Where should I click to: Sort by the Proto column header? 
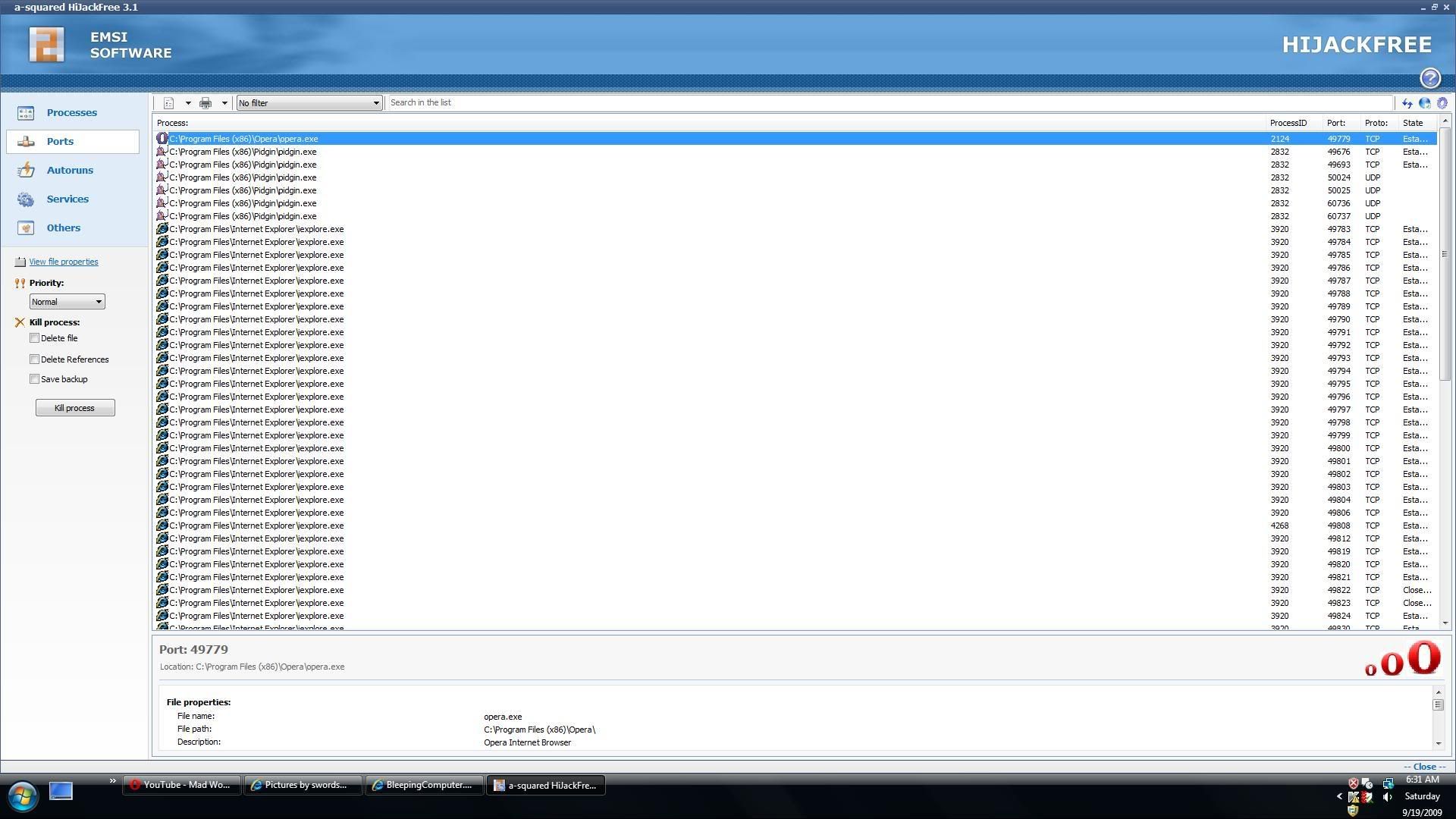pyautogui.click(x=1379, y=123)
